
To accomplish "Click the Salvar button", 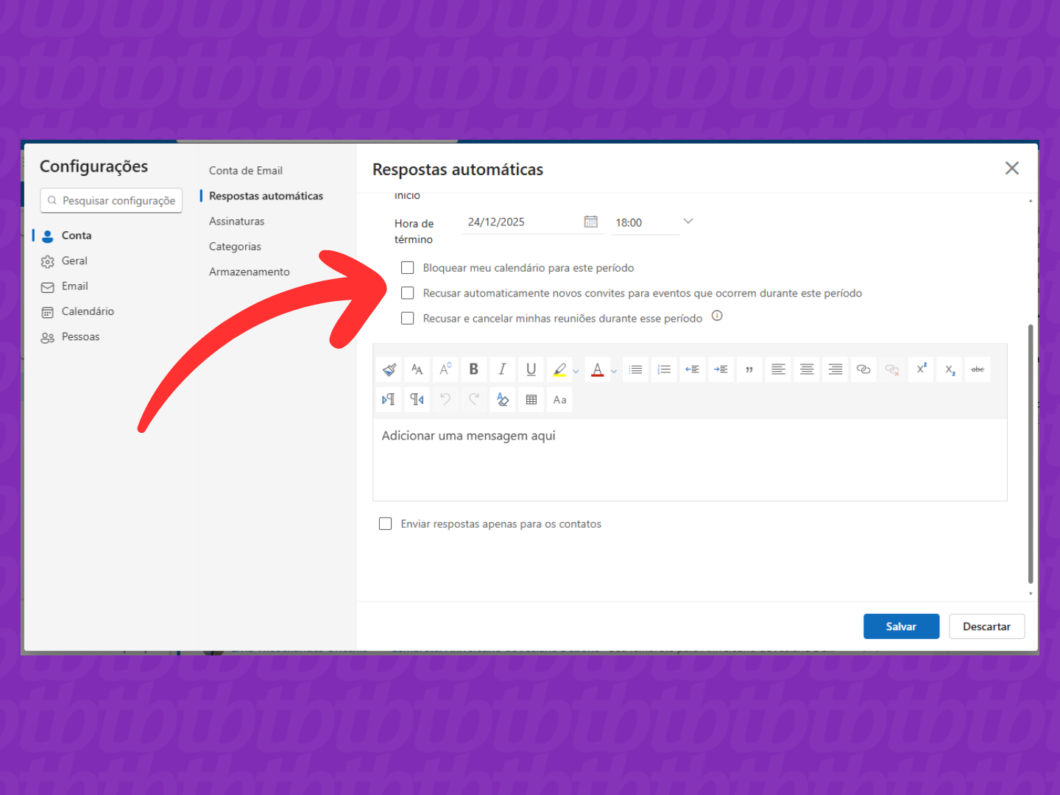I will click(901, 626).
